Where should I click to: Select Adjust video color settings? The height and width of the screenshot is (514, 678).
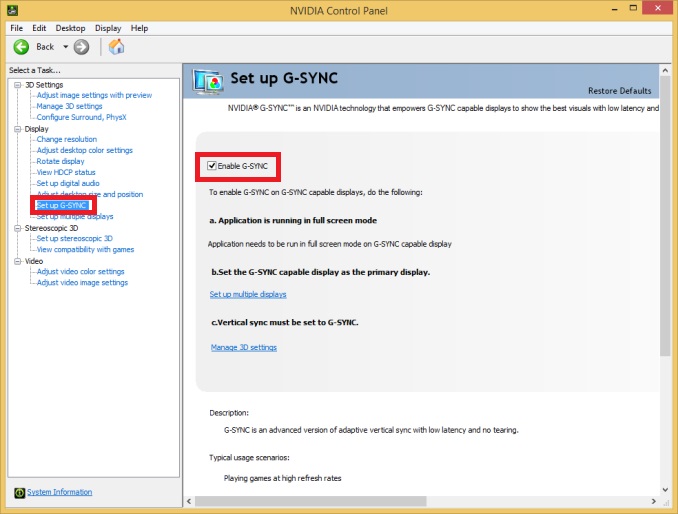(x=80, y=271)
